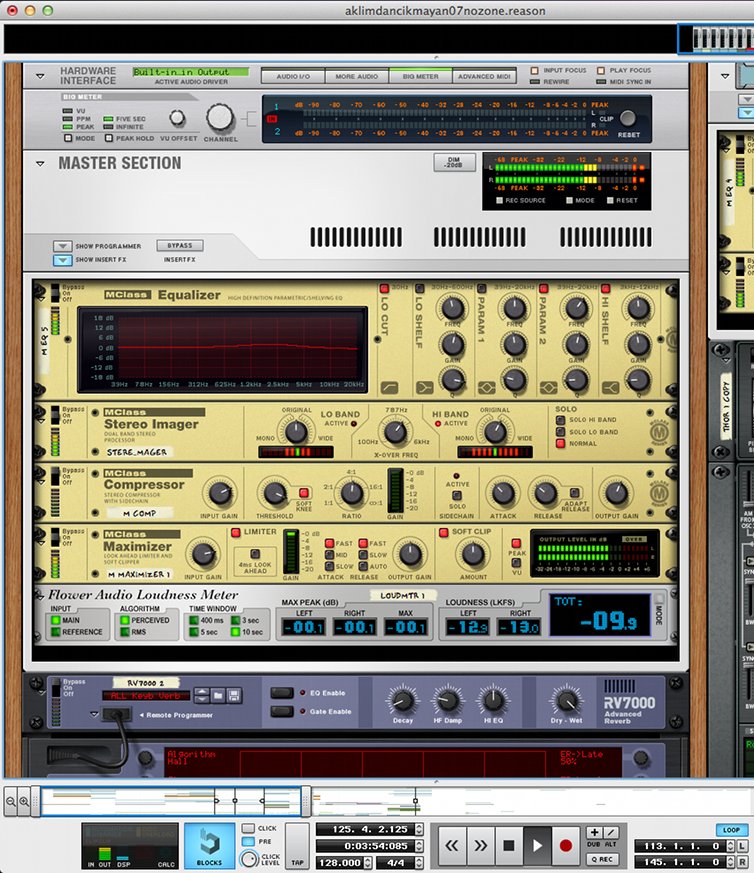Select Maximizer release AUTO button

(363, 566)
